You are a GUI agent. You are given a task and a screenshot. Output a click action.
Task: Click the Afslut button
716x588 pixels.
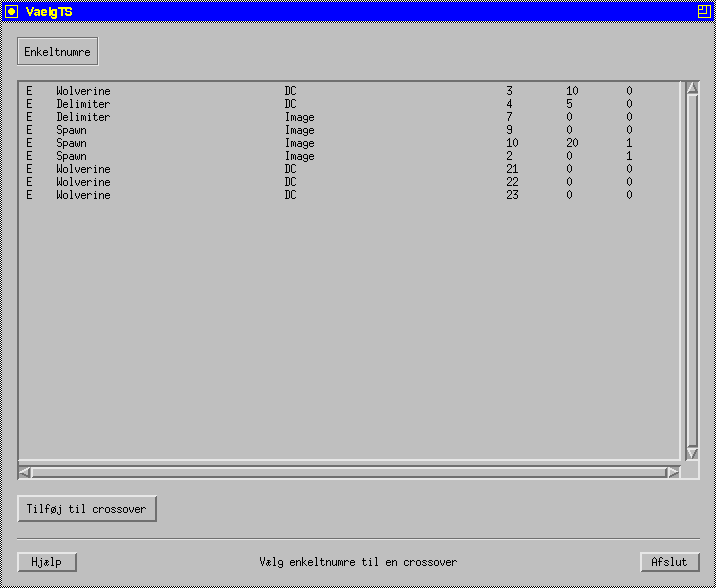(670, 562)
